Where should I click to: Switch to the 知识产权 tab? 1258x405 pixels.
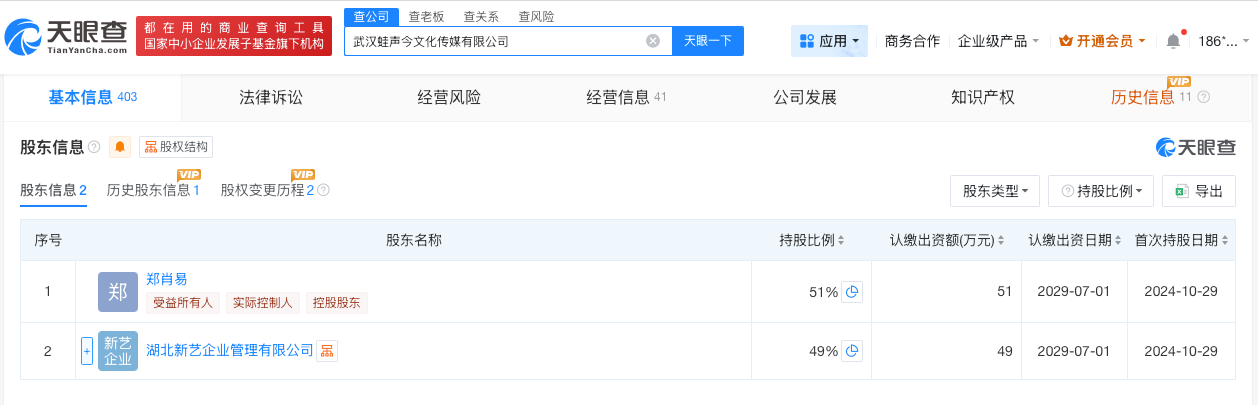982,97
